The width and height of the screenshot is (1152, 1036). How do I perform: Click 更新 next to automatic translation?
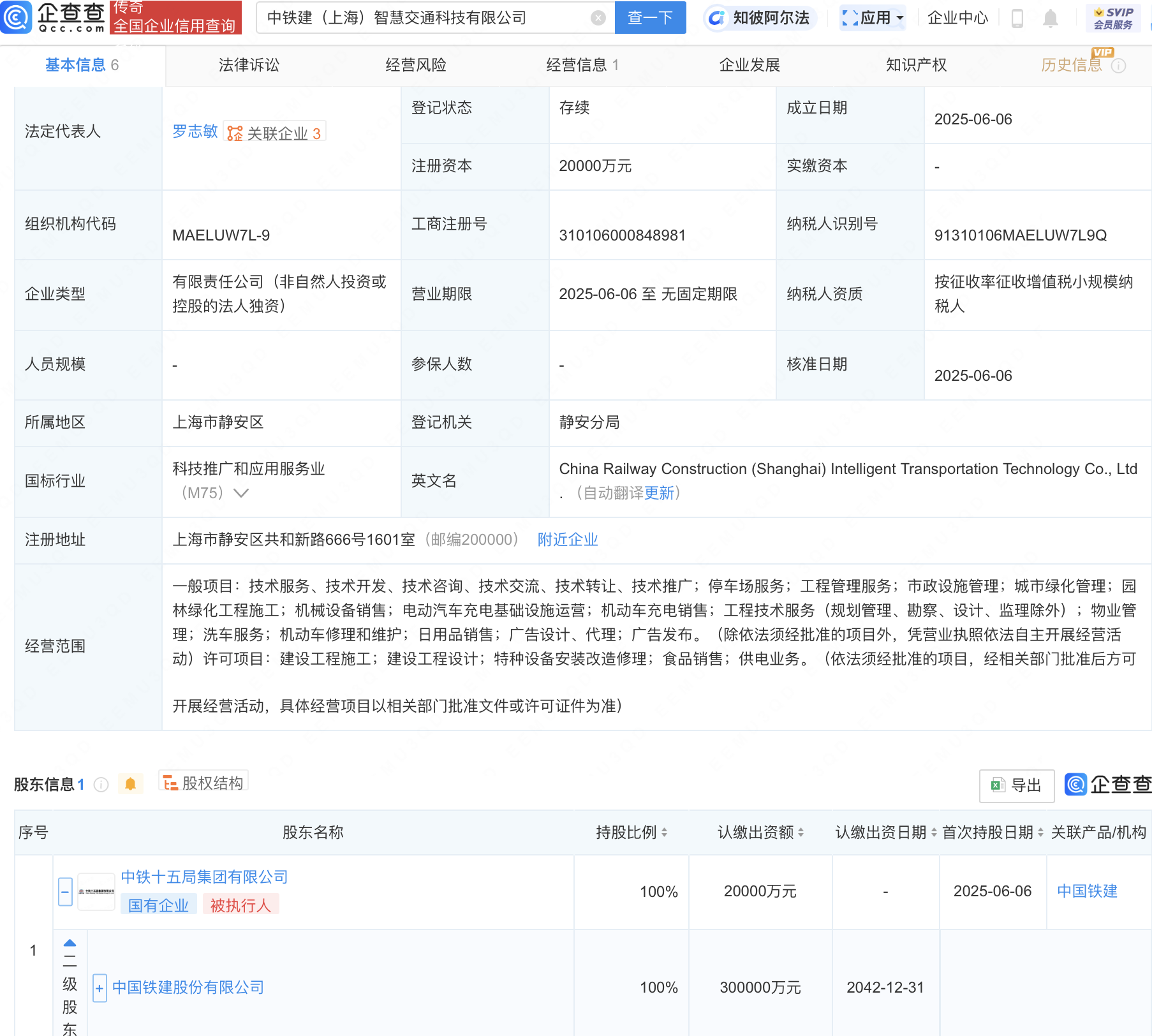click(659, 493)
